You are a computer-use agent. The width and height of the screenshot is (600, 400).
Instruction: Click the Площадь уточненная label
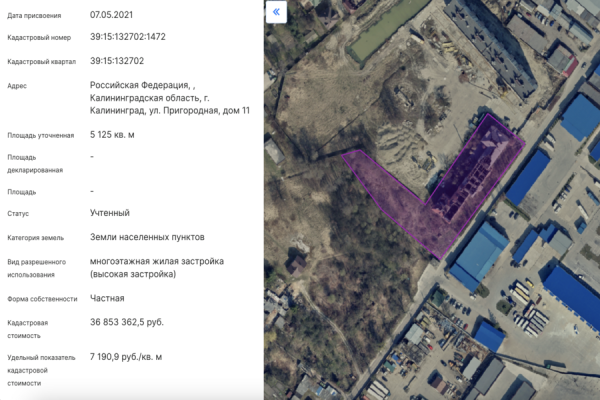[41, 135]
